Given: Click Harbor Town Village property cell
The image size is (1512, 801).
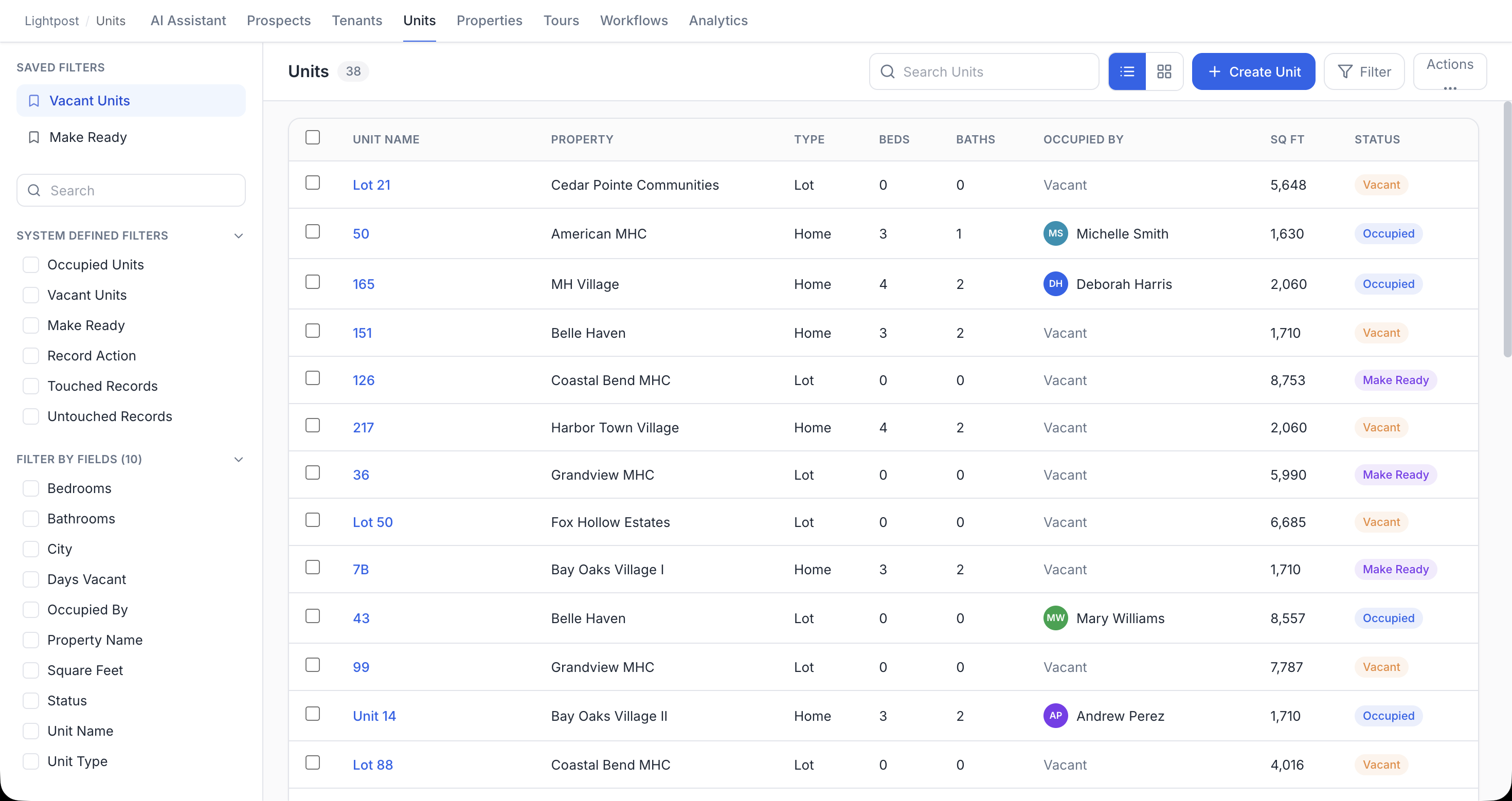Looking at the screenshot, I should click(615, 428).
